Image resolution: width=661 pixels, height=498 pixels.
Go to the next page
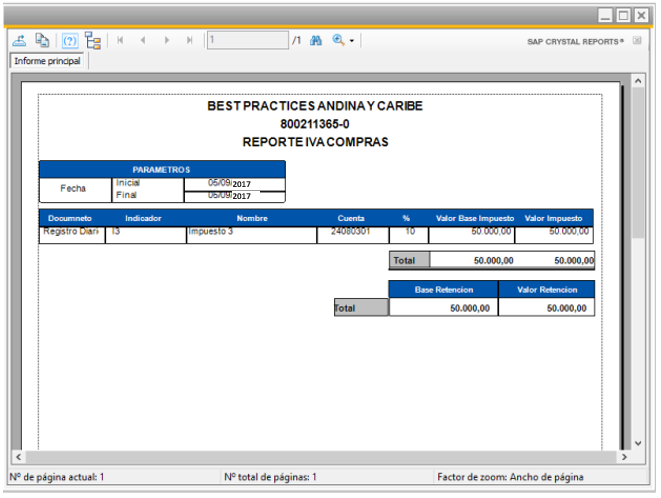[166, 41]
